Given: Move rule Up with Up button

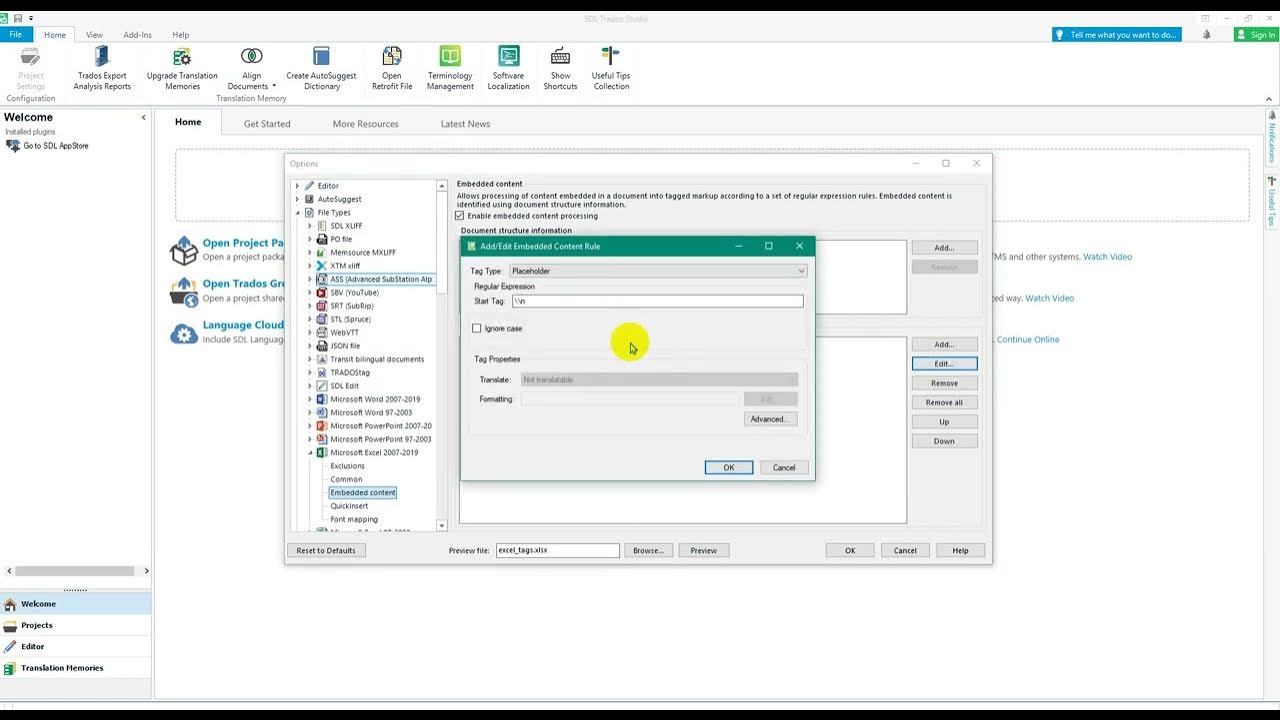Looking at the screenshot, I should click(x=944, y=422).
